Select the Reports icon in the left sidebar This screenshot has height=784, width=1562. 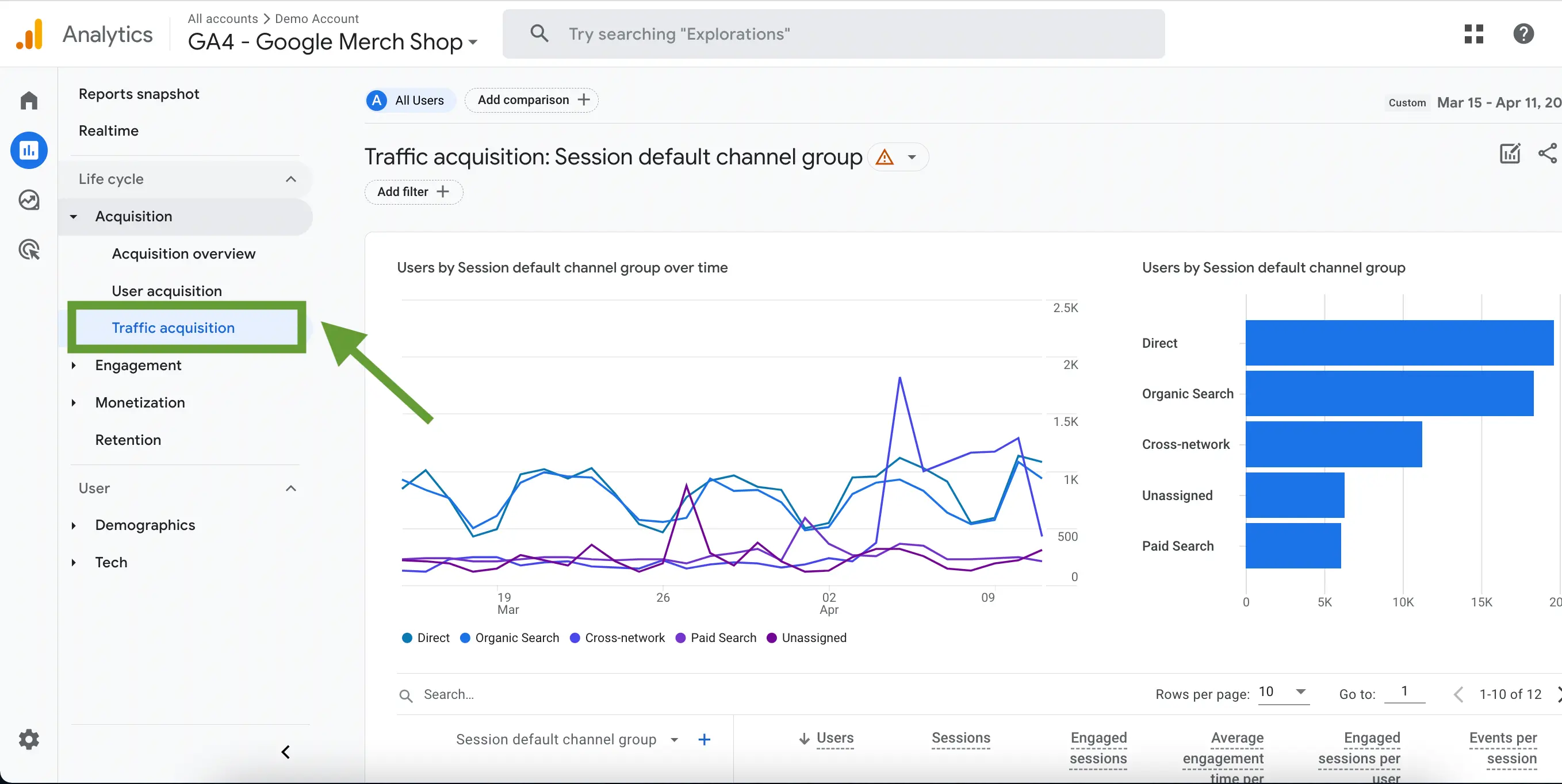click(29, 149)
